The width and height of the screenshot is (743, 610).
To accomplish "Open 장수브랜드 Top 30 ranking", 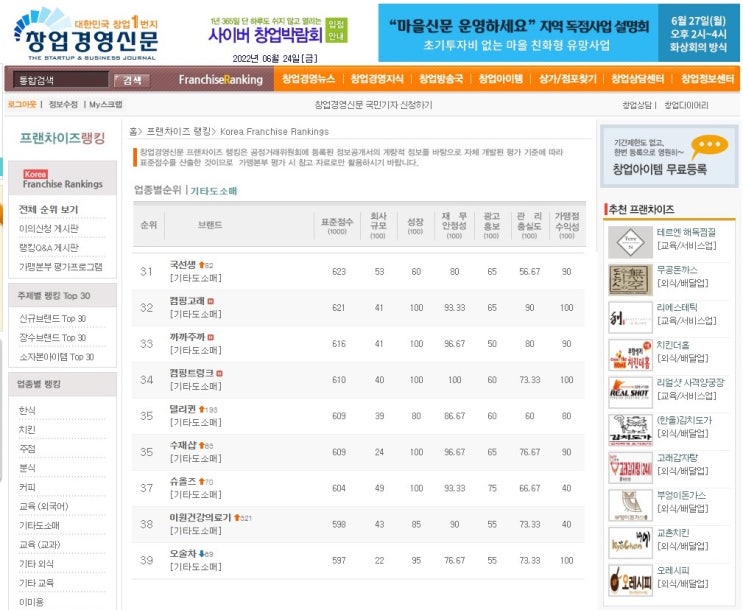I will pyautogui.click(x=52, y=337).
